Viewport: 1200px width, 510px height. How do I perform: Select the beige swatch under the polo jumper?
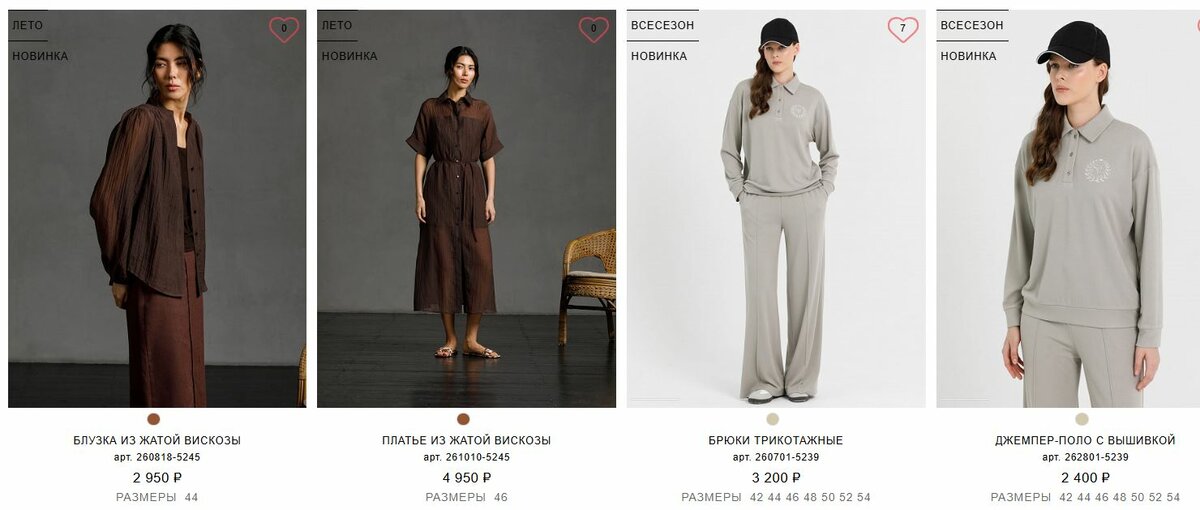coord(1082,419)
